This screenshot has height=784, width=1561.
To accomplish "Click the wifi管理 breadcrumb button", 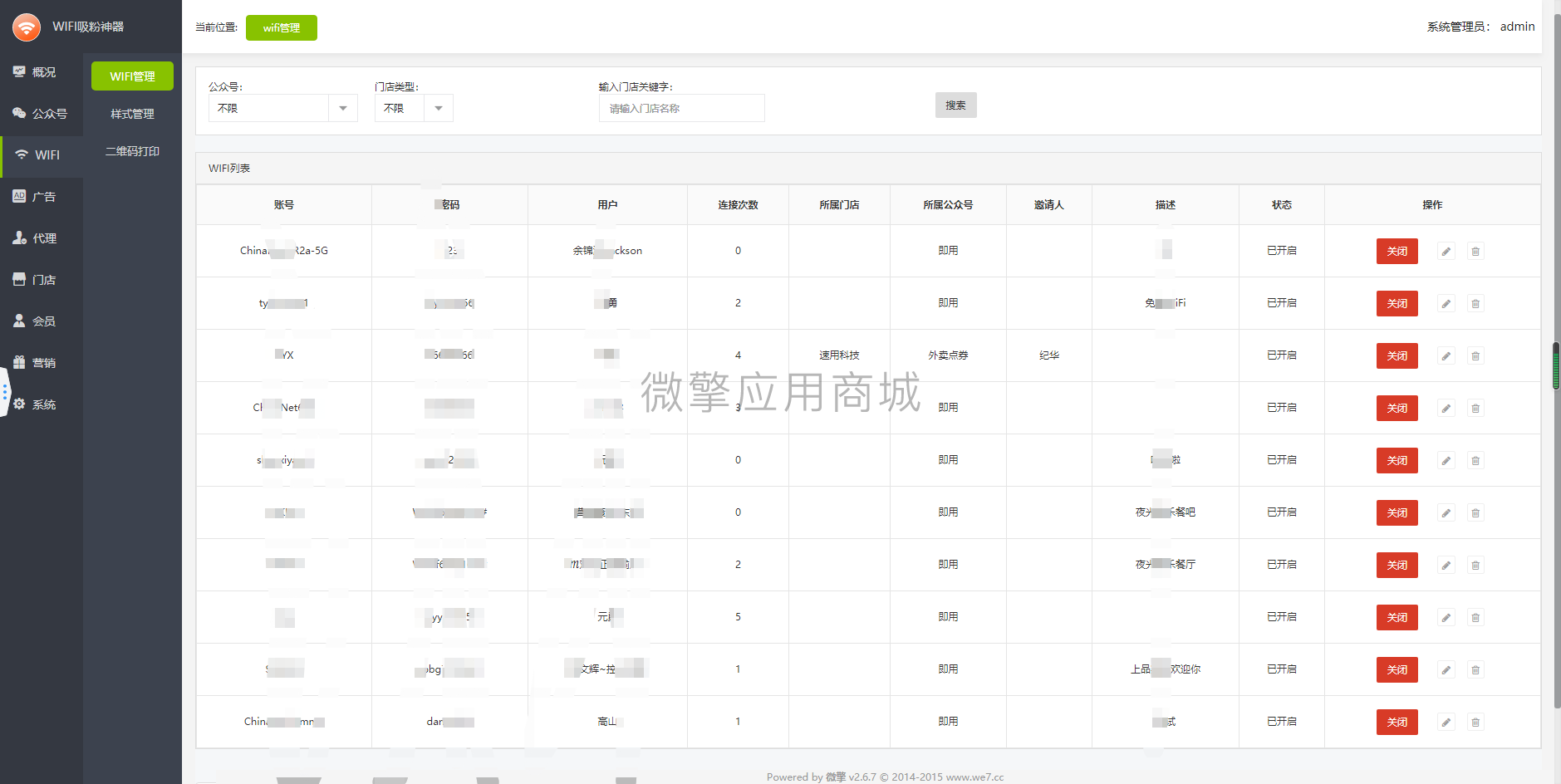I will point(281,27).
